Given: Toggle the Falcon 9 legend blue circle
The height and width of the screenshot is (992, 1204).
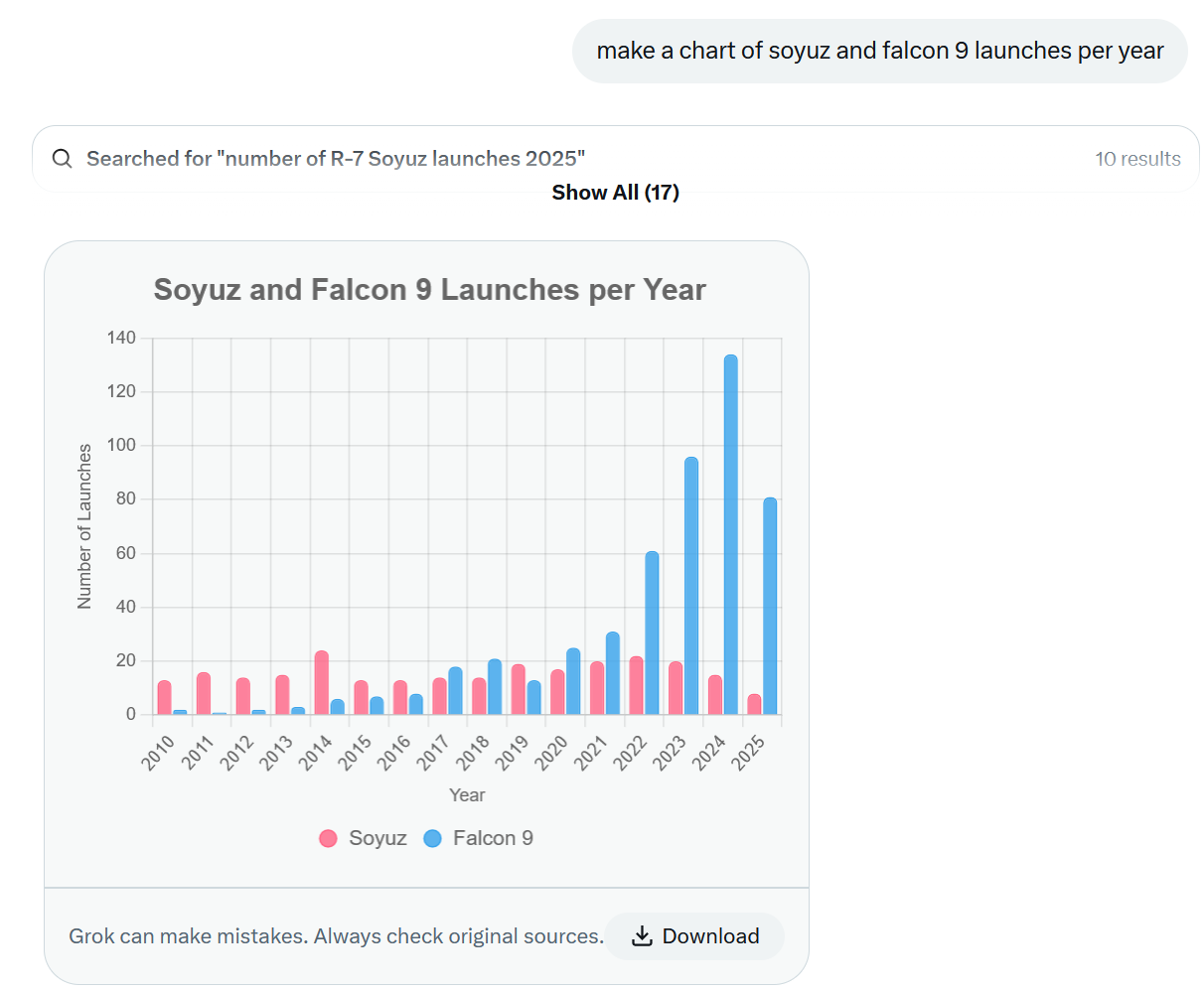Looking at the screenshot, I should pyautogui.click(x=432, y=838).
